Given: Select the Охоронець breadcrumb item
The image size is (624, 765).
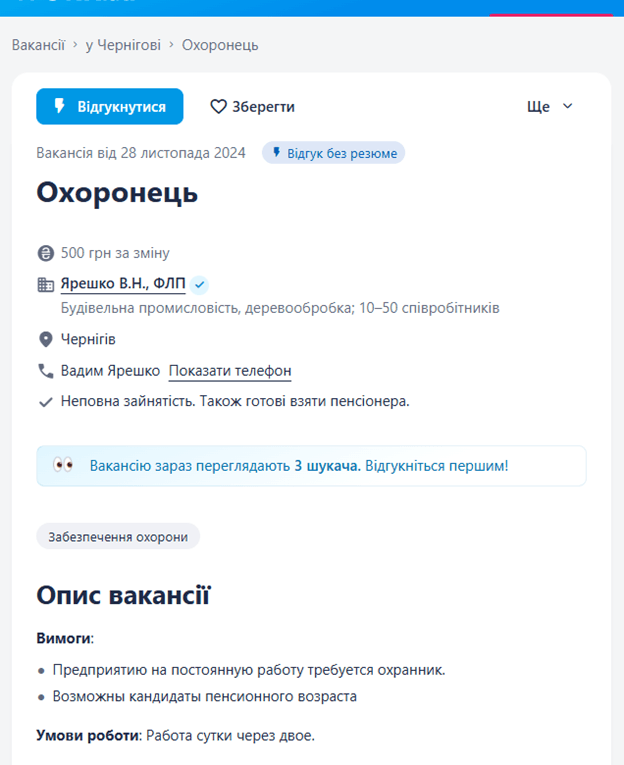Looking at the screenshot, I should 220,45.
